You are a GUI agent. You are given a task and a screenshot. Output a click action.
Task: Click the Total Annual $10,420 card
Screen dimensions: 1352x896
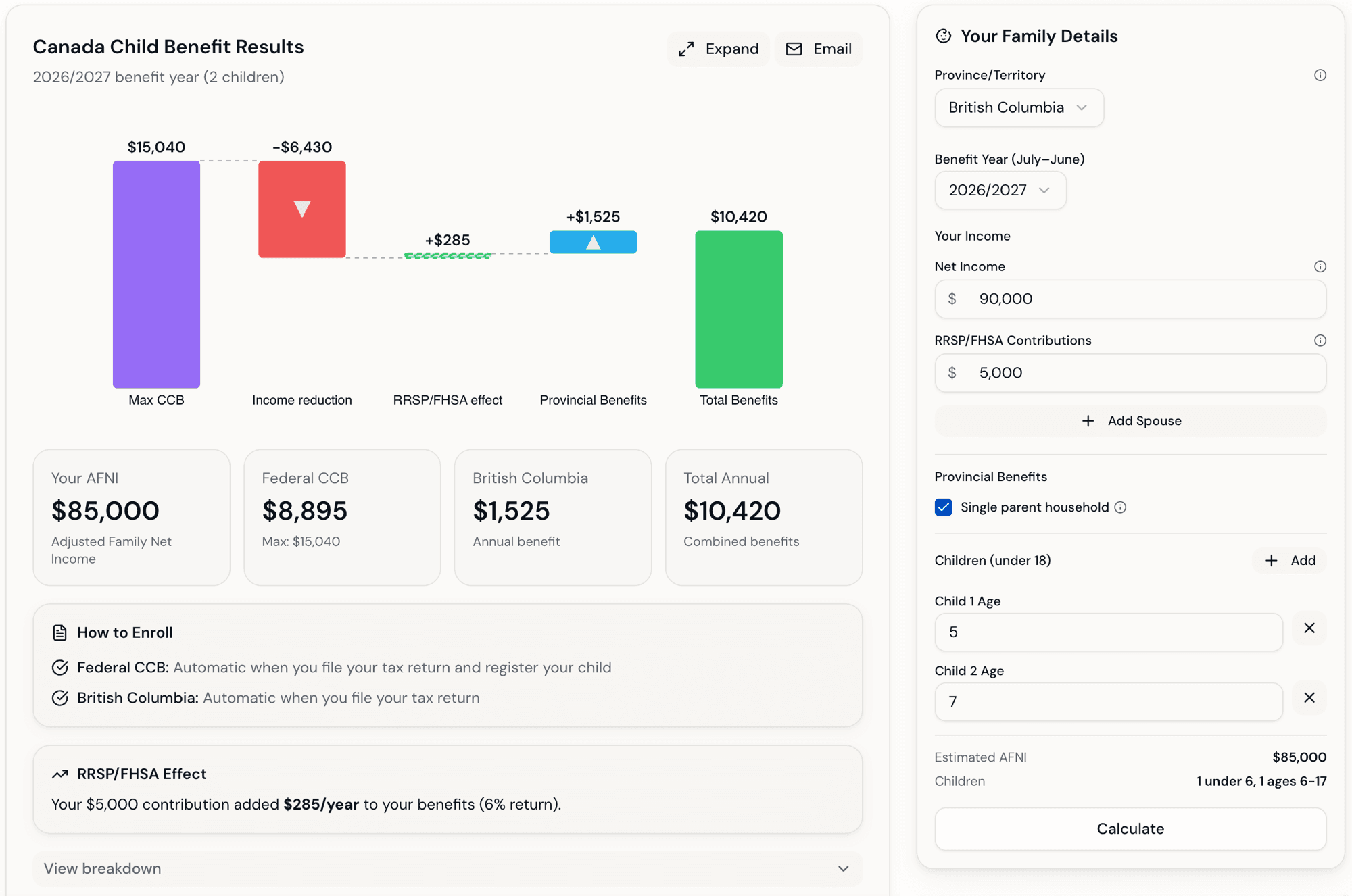coord(764,518)
